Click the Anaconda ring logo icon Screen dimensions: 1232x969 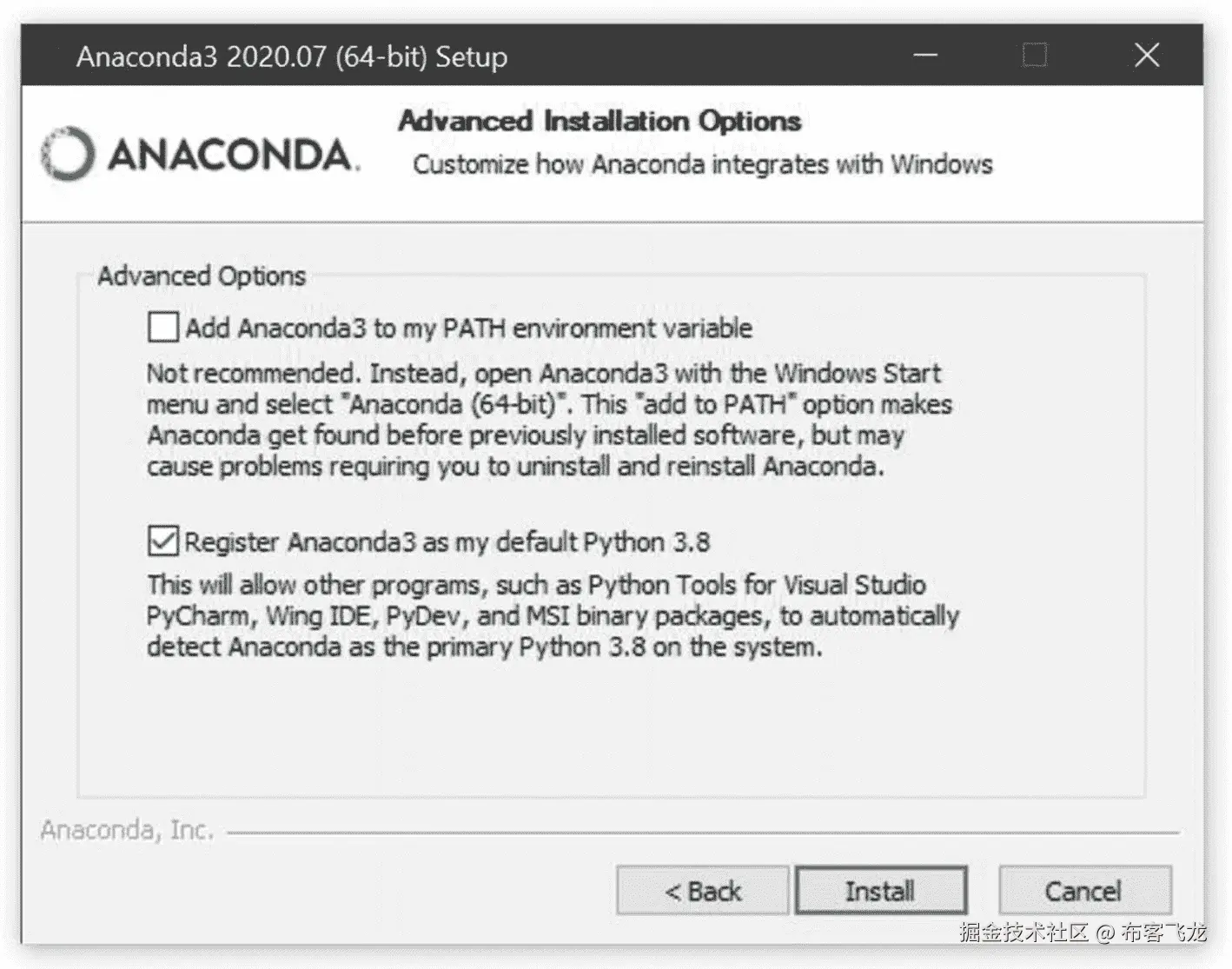pyautogui.click(x=67, y=154)
